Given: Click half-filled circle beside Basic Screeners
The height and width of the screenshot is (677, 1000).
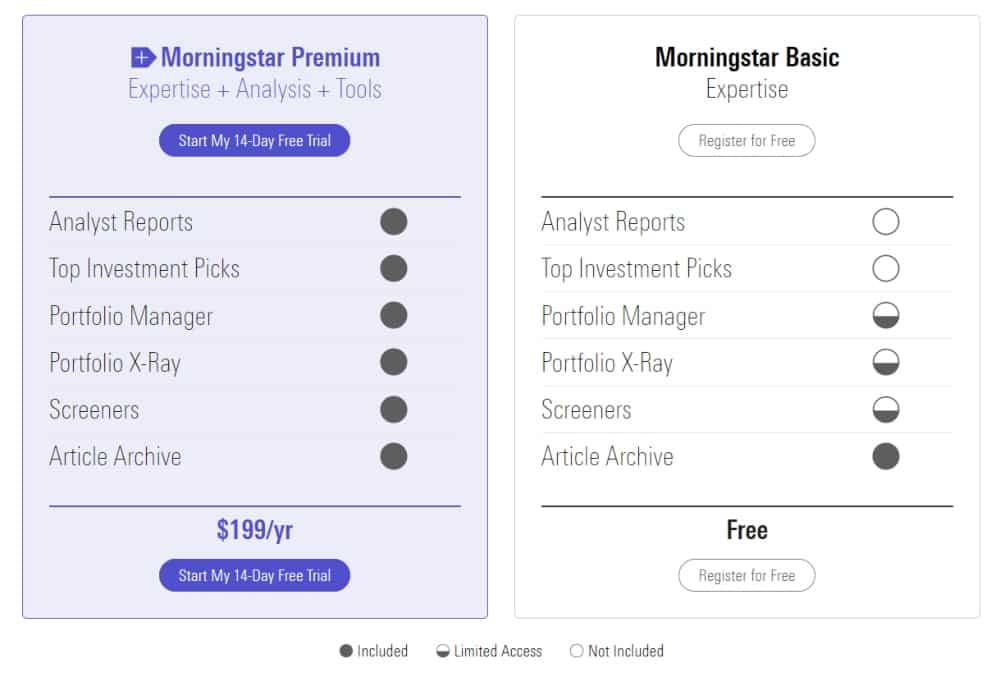Looking at the screenshot, I should (x=886, y=409).
